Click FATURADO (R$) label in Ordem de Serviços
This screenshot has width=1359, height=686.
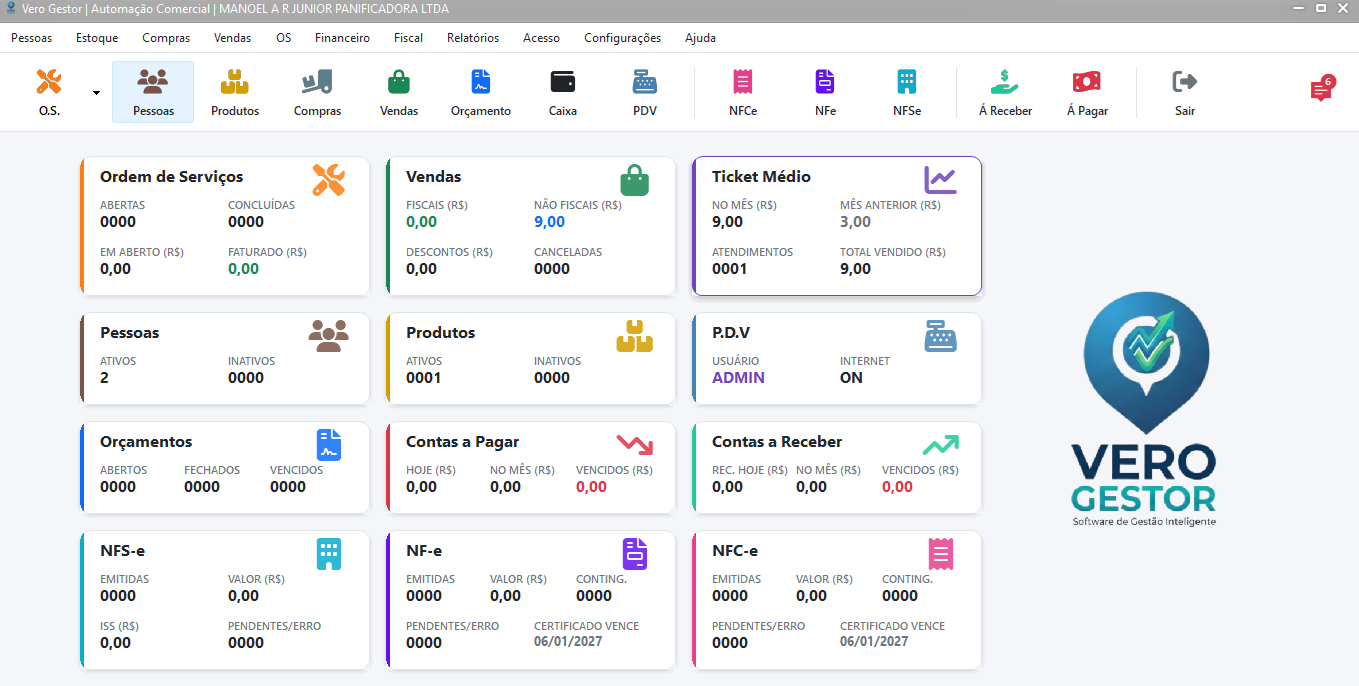(267, 252)
